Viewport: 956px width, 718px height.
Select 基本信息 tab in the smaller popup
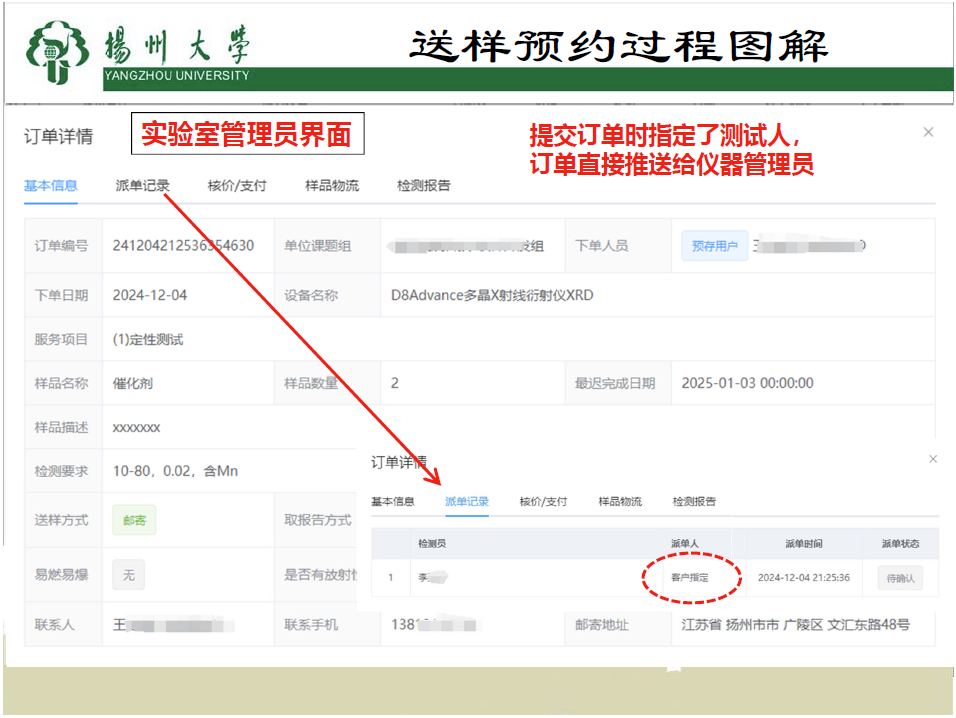click(x=393, y=502)
